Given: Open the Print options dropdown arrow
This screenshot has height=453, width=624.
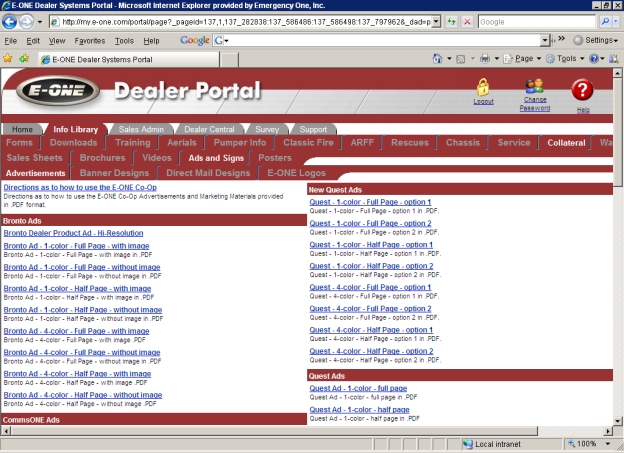Looking at the screenshot, I should pos(497,59).
